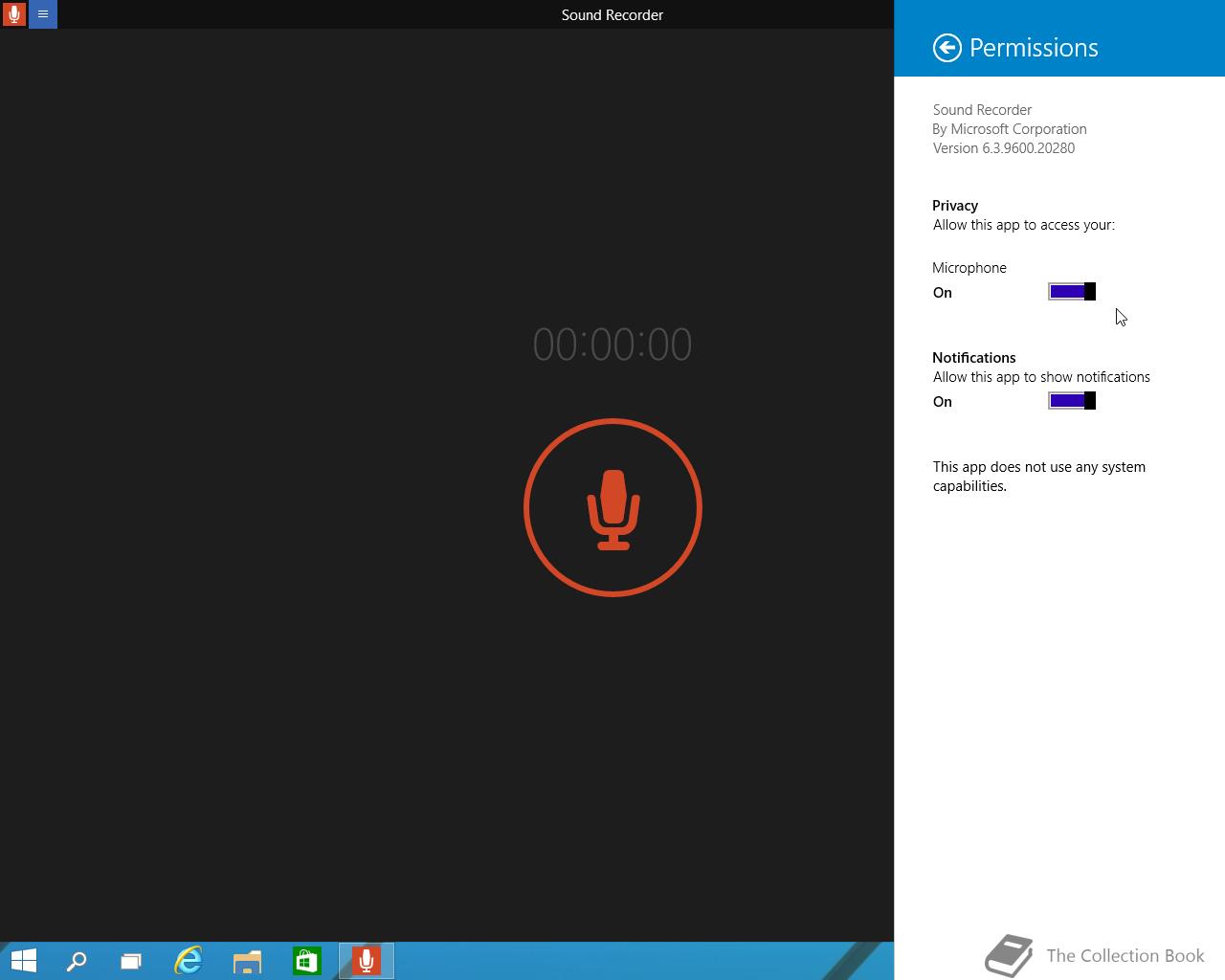The width and height of the screenshot is (1225, 980).
Task: Open Task View on the taskbar
Action: 131,961
